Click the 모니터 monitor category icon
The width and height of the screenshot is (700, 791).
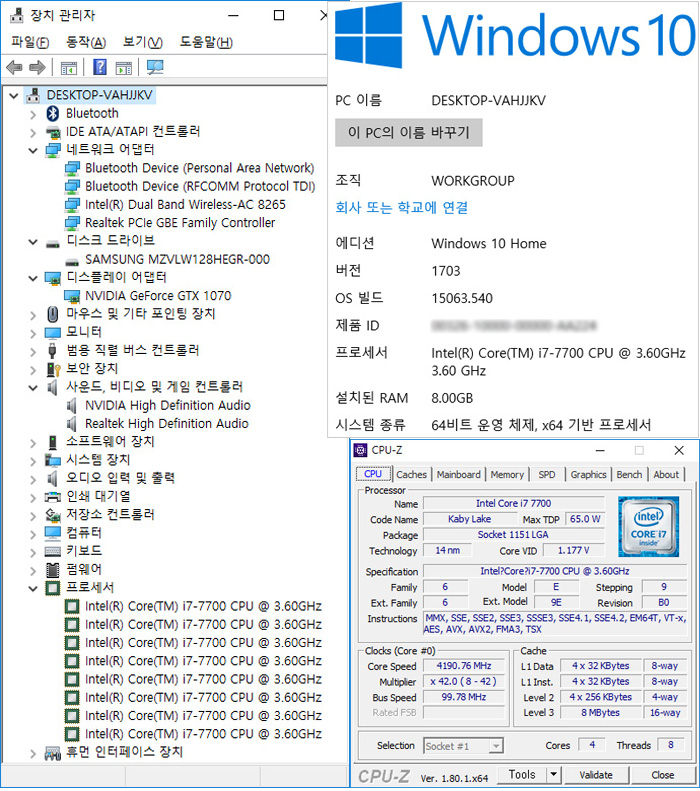tap(52, 332)
